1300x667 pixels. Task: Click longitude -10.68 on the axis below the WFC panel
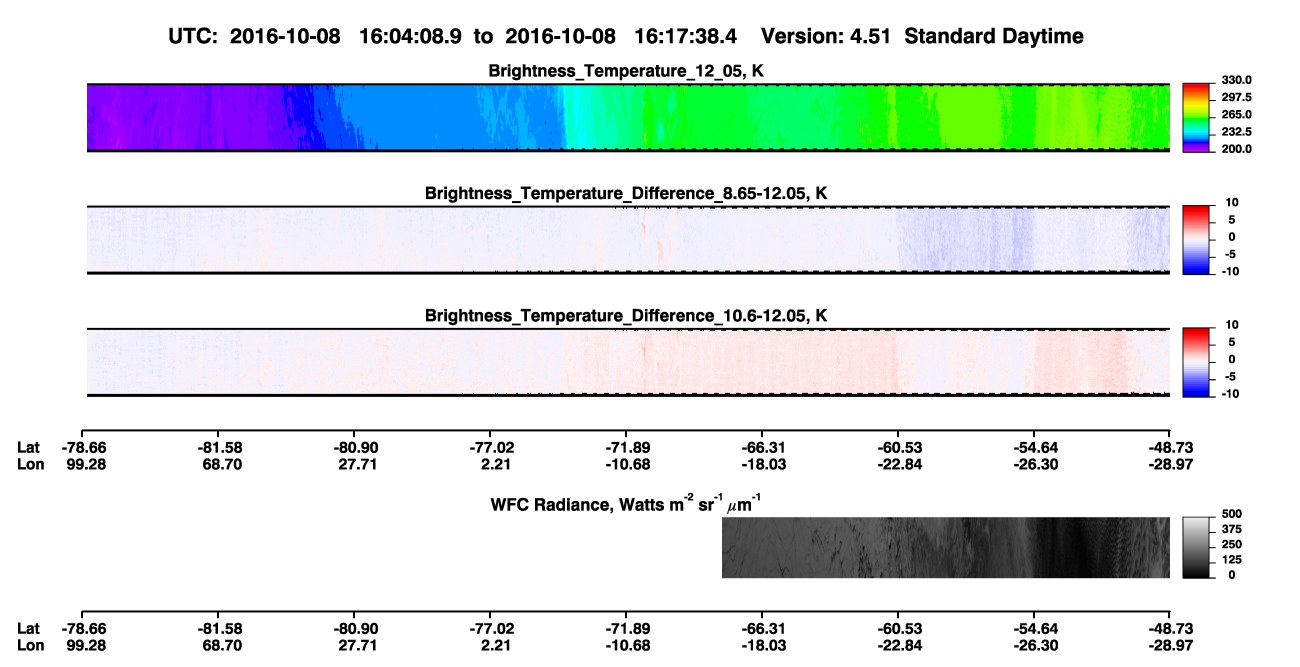628,645
